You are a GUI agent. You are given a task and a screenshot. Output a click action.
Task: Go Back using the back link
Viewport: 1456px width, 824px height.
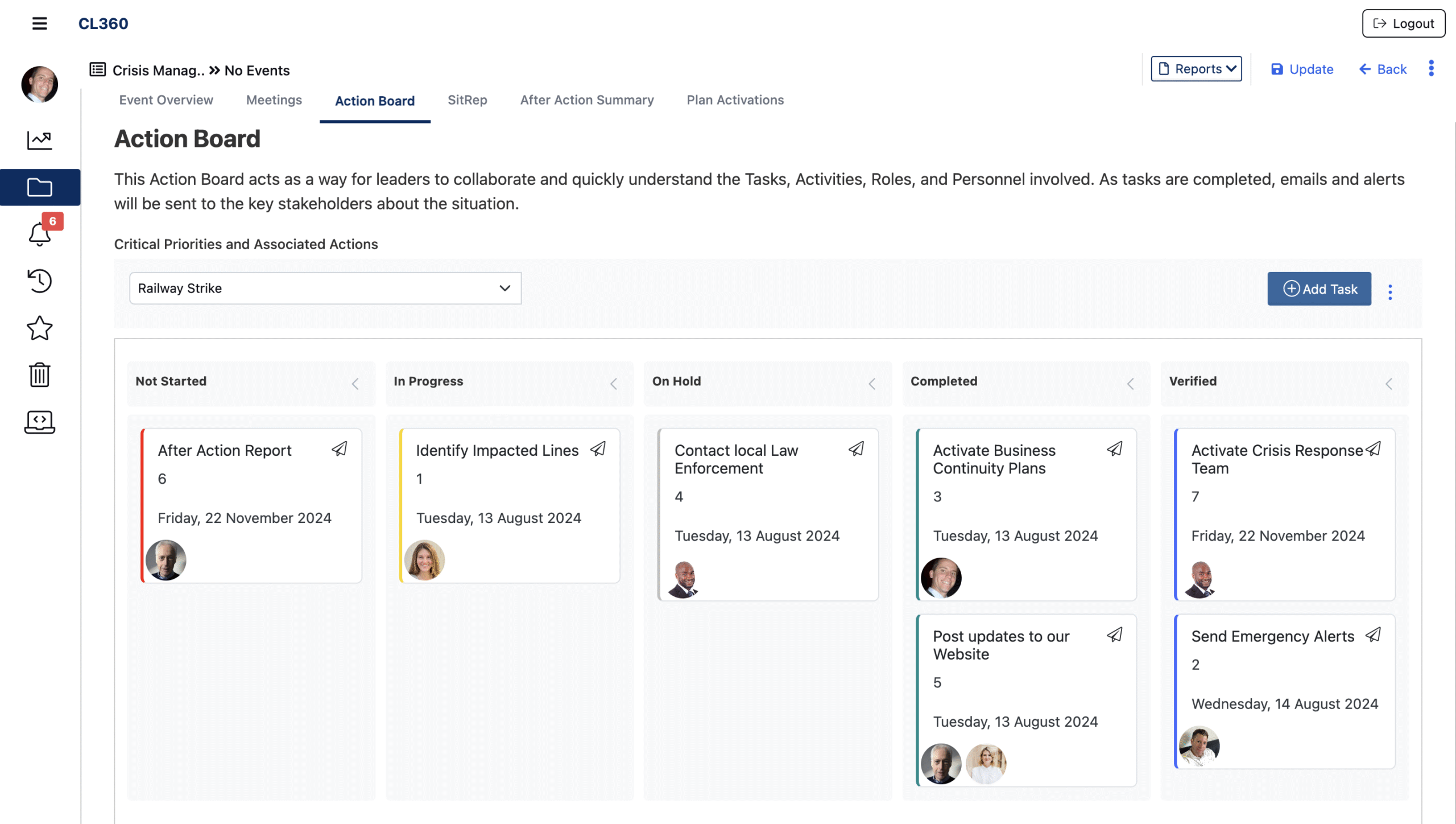[1383, 69]
